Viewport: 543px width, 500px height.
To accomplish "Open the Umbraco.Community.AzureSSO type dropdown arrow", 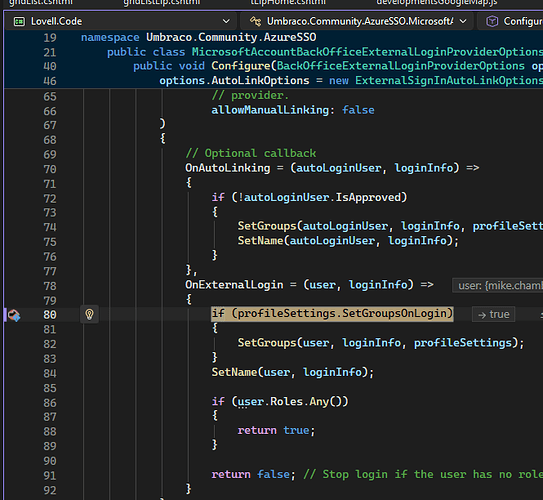I will point(463,21).
